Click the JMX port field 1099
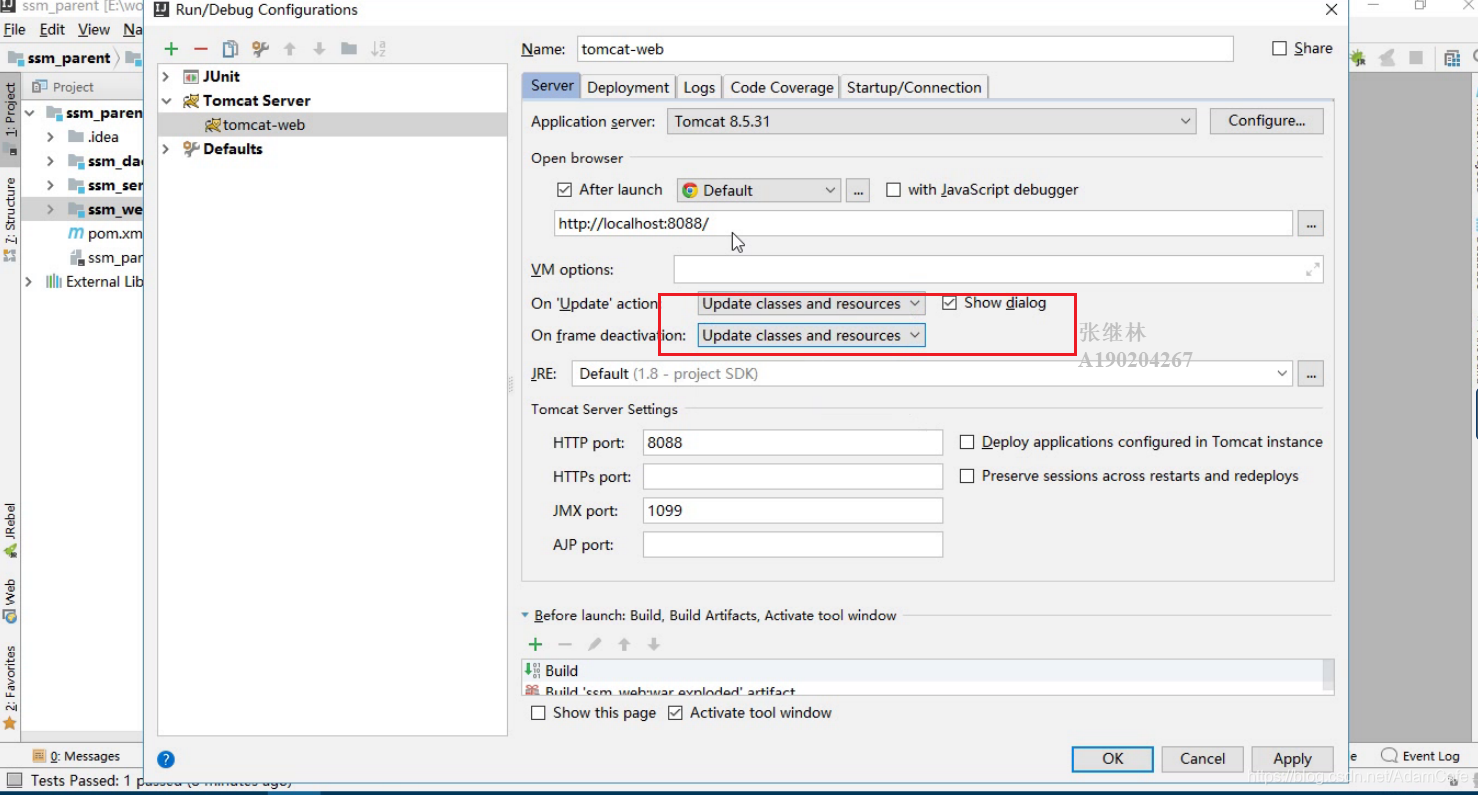Image resolution: width=1478 pixels, height=795 pixels. coord(793,510)
